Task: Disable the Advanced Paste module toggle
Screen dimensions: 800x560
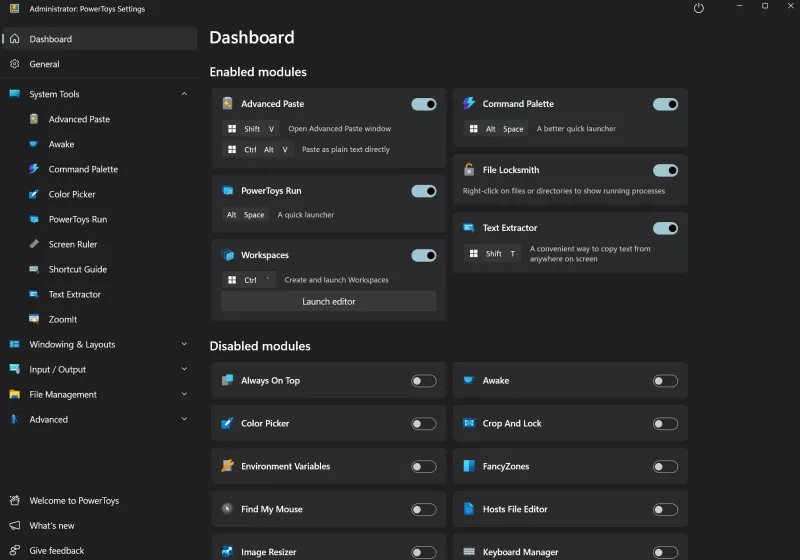Action: click(423, 104)
